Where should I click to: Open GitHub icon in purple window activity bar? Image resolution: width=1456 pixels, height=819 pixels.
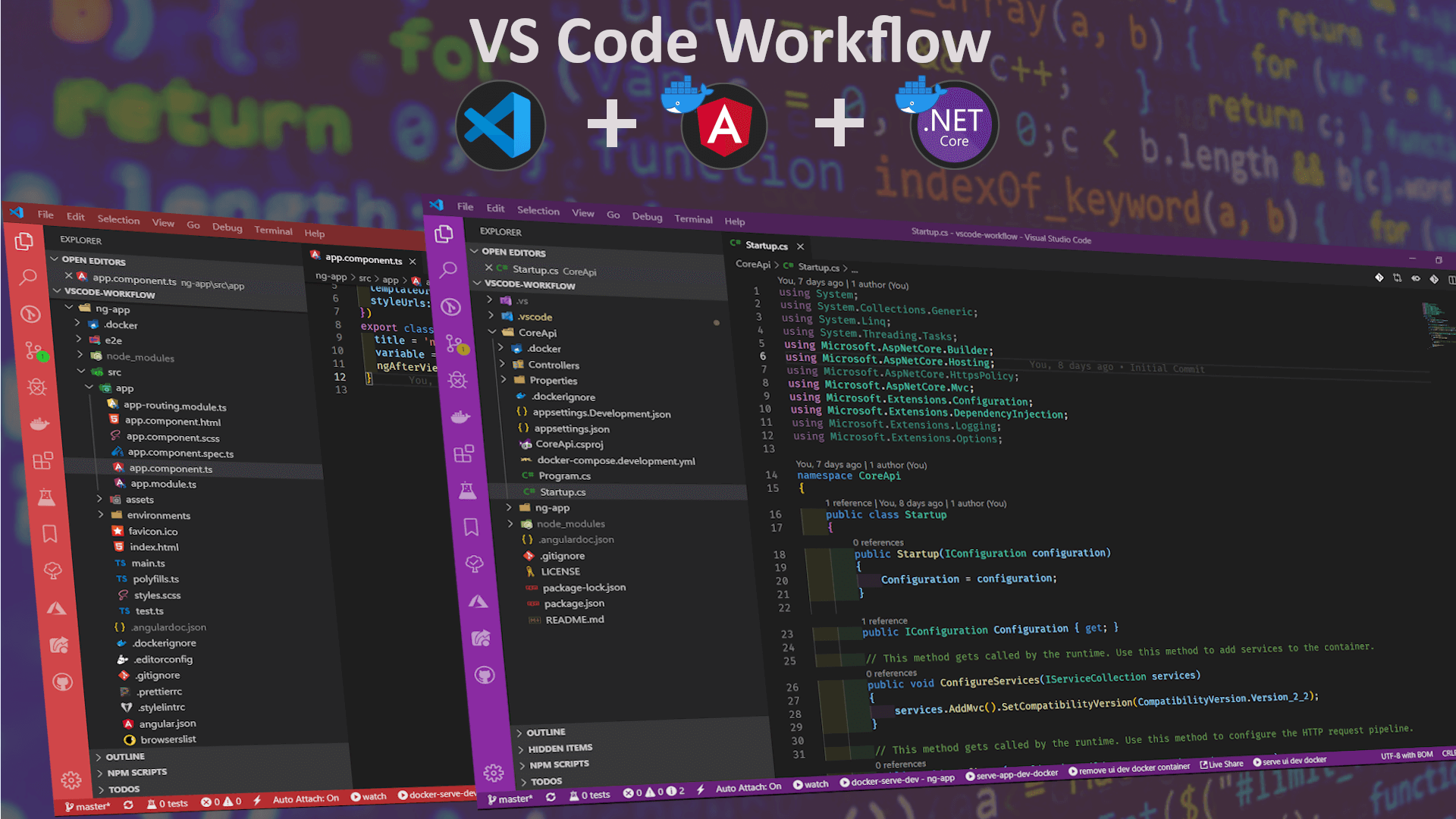(x=485, y=675)
